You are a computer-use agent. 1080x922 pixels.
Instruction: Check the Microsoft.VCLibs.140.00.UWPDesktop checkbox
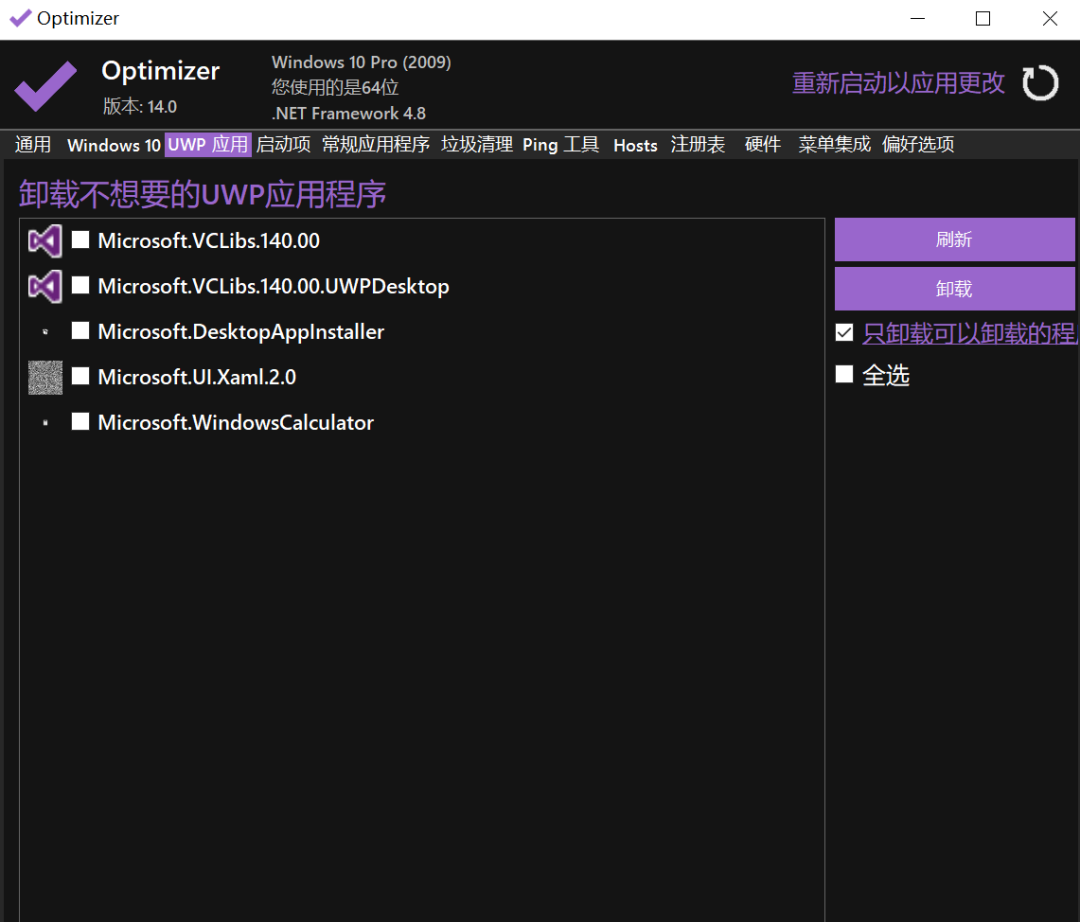click(x=81, y=285)
